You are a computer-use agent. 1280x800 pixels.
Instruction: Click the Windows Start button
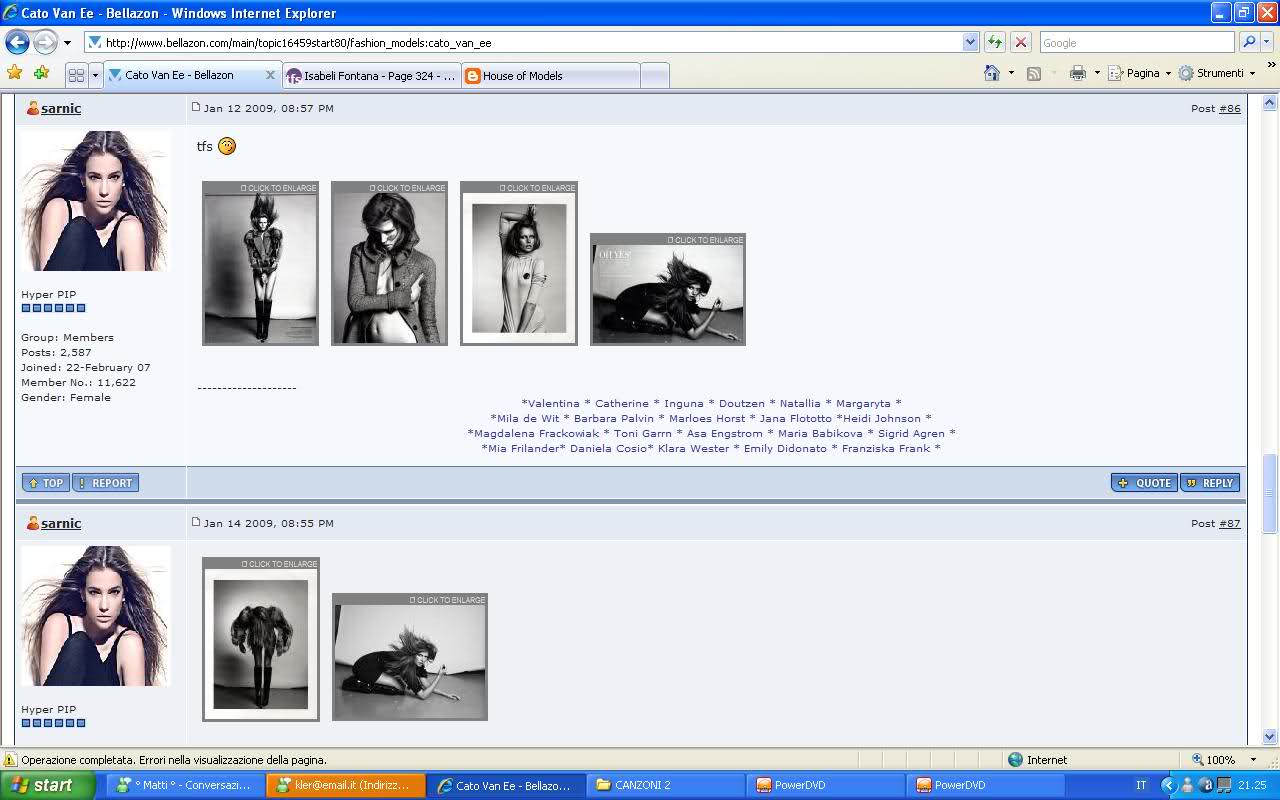(x=42, y=785)
